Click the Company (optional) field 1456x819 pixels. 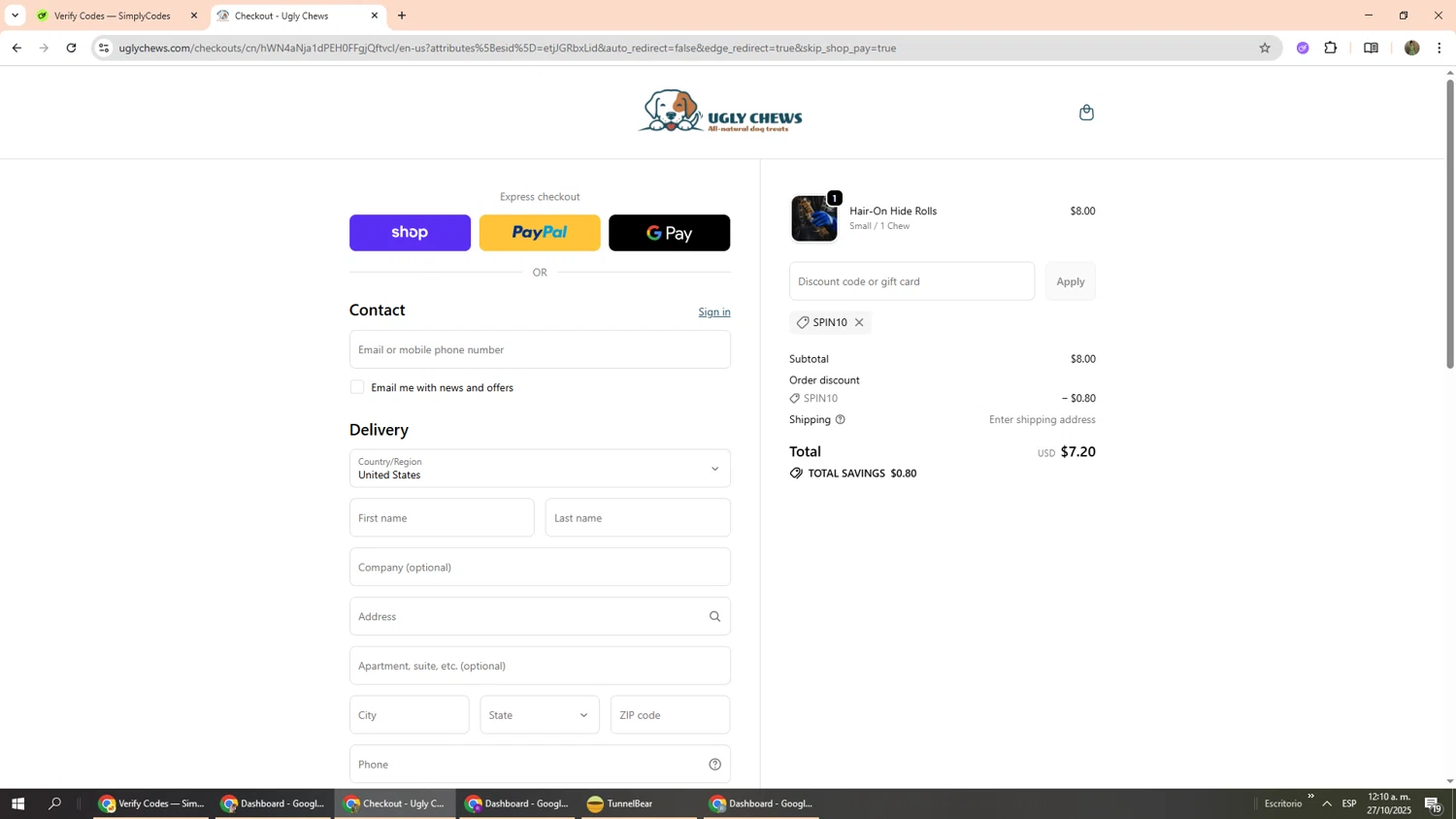pyautogui.click(x=540, y=568)
